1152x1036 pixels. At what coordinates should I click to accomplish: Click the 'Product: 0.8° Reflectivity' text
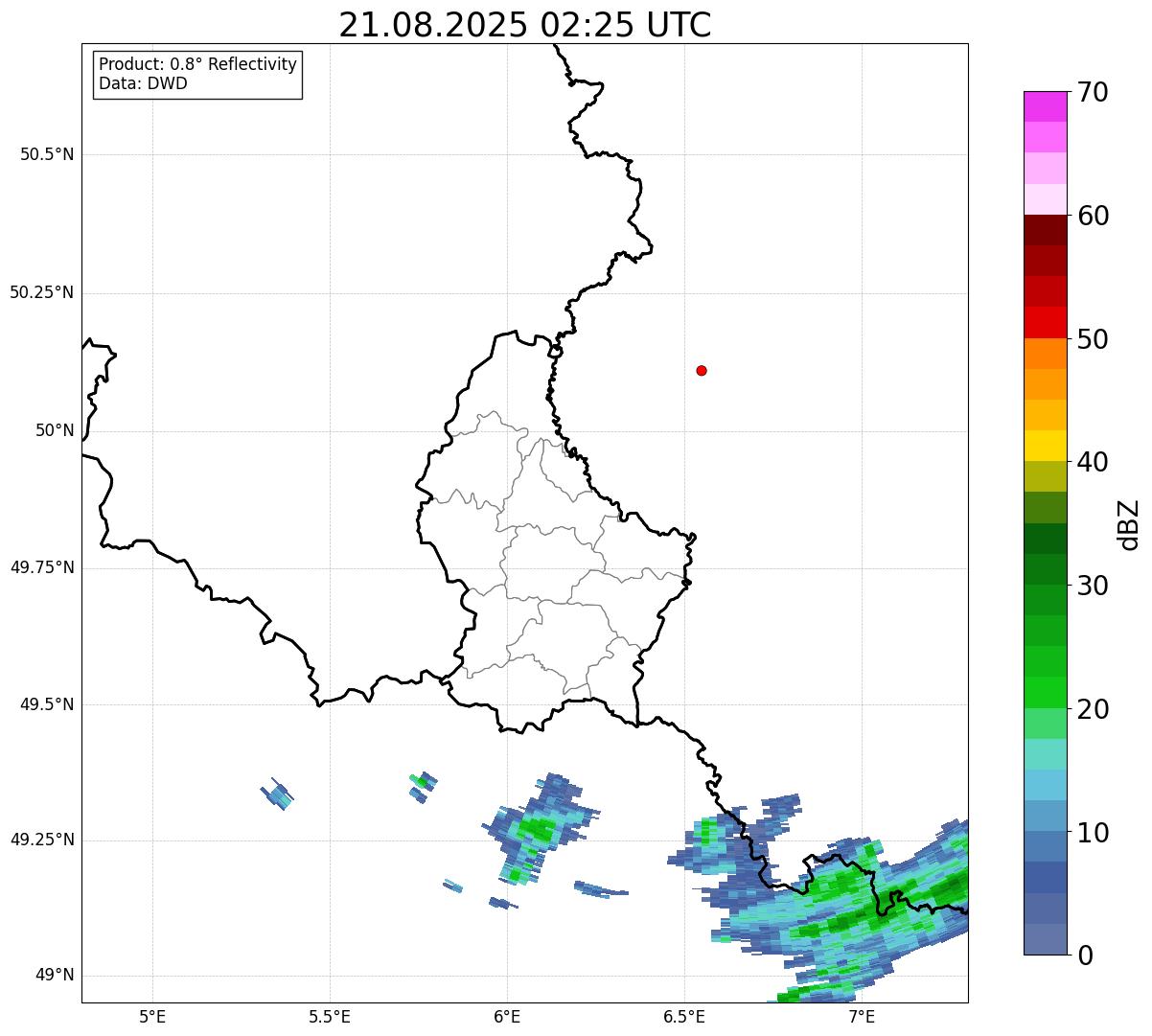coord(198,64)
